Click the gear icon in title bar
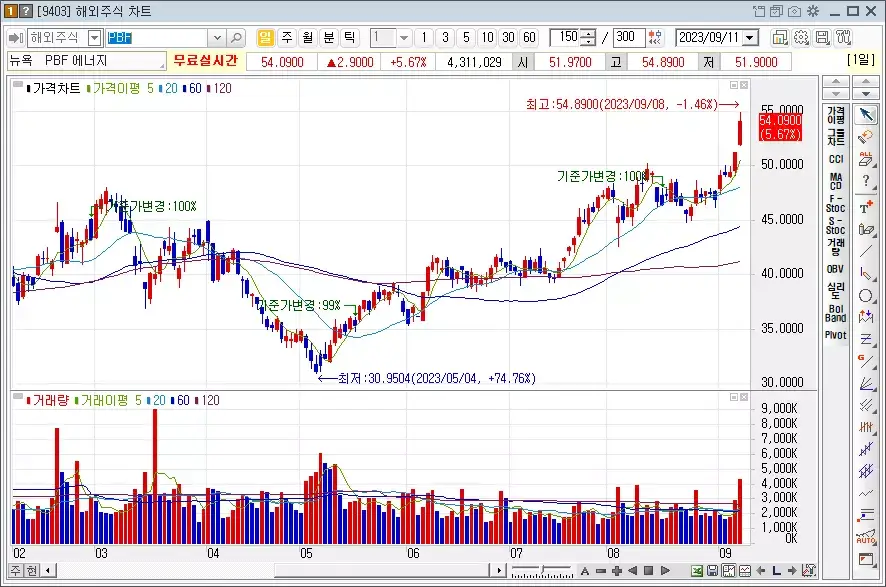Image resolution: width=886 pixels, height=587 pixels. [813, 11]
